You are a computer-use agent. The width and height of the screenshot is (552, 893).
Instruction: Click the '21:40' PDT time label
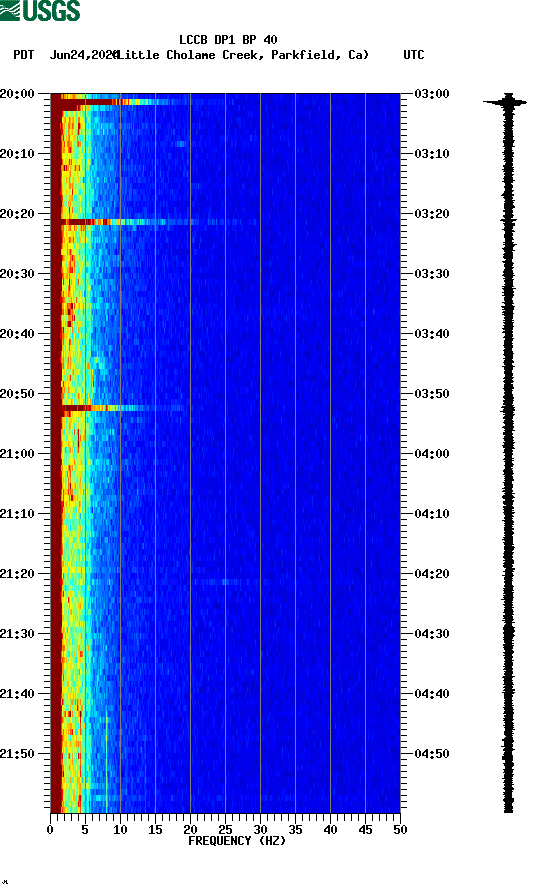click(17, 694)
